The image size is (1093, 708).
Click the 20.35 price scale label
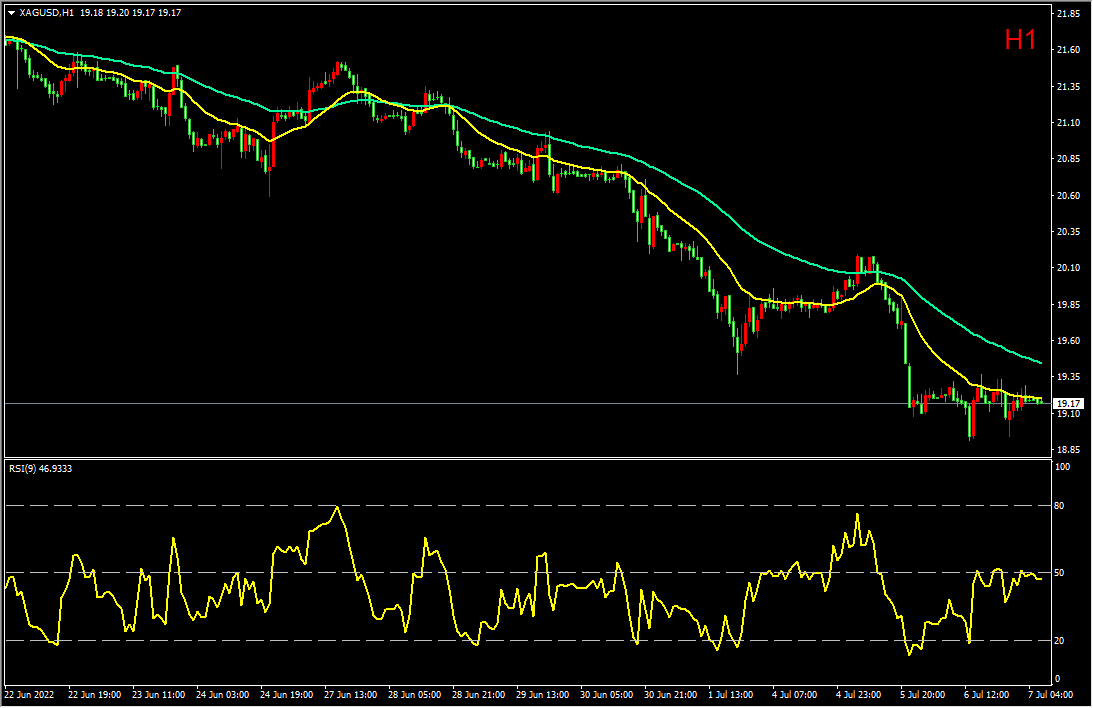click(1068, 231)
